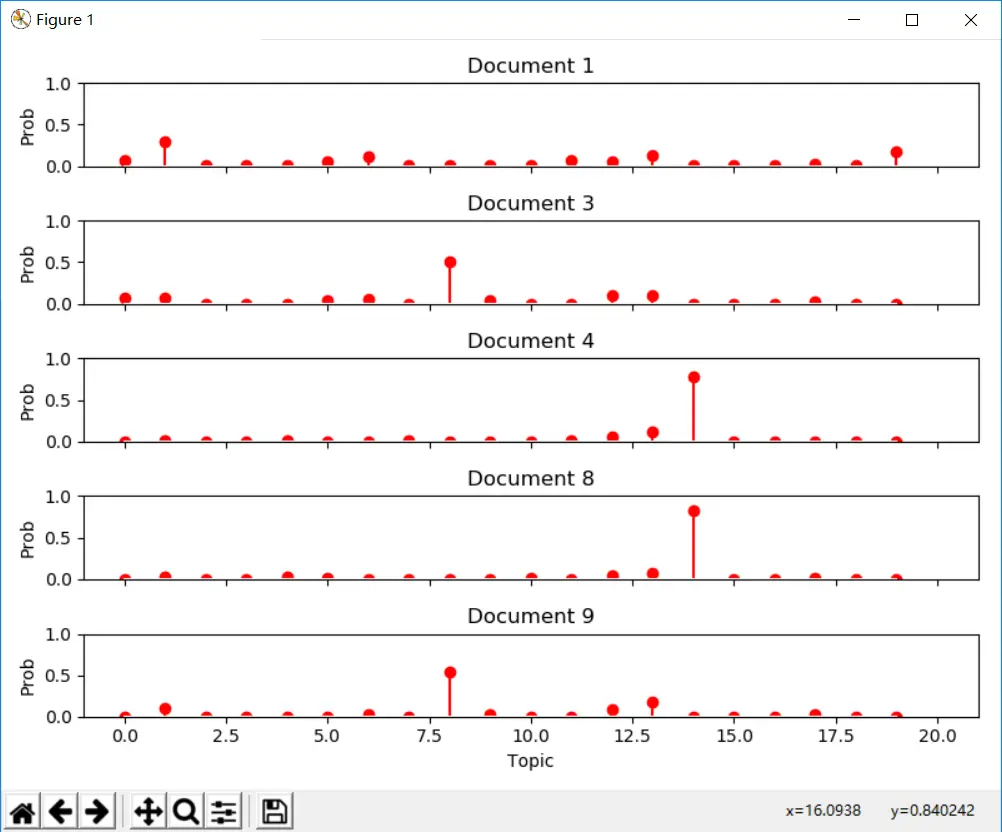Go back to the previous view

pyautogui.click(x=60, y=812)
